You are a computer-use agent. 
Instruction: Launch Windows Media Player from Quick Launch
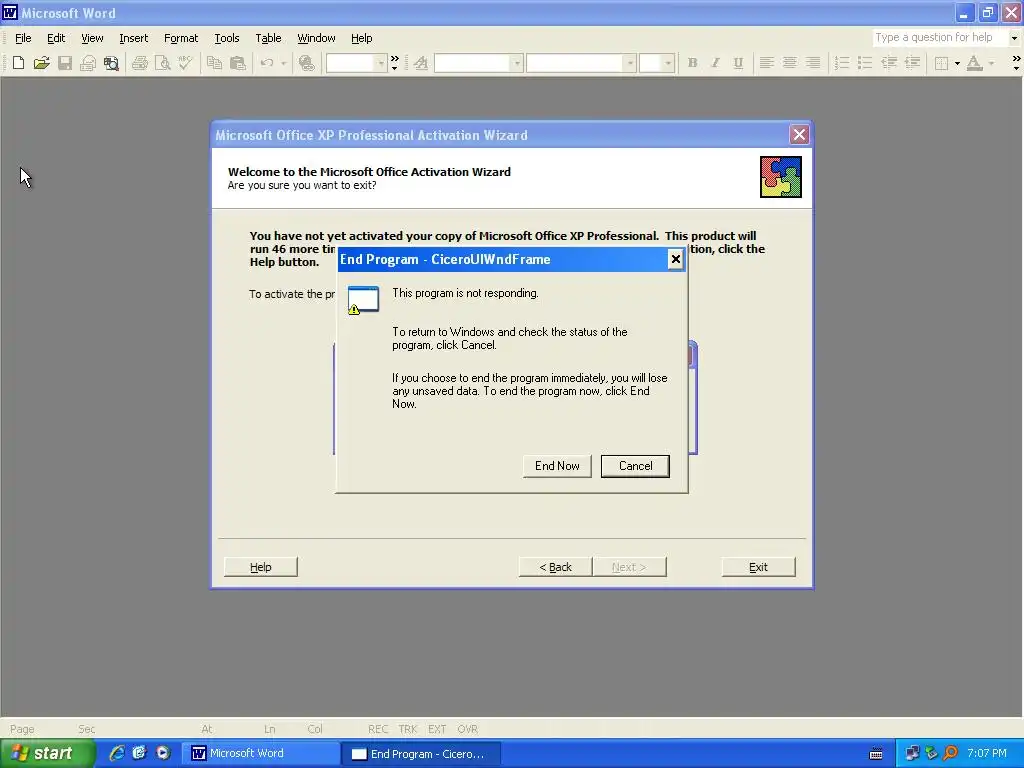click(163, 753)
